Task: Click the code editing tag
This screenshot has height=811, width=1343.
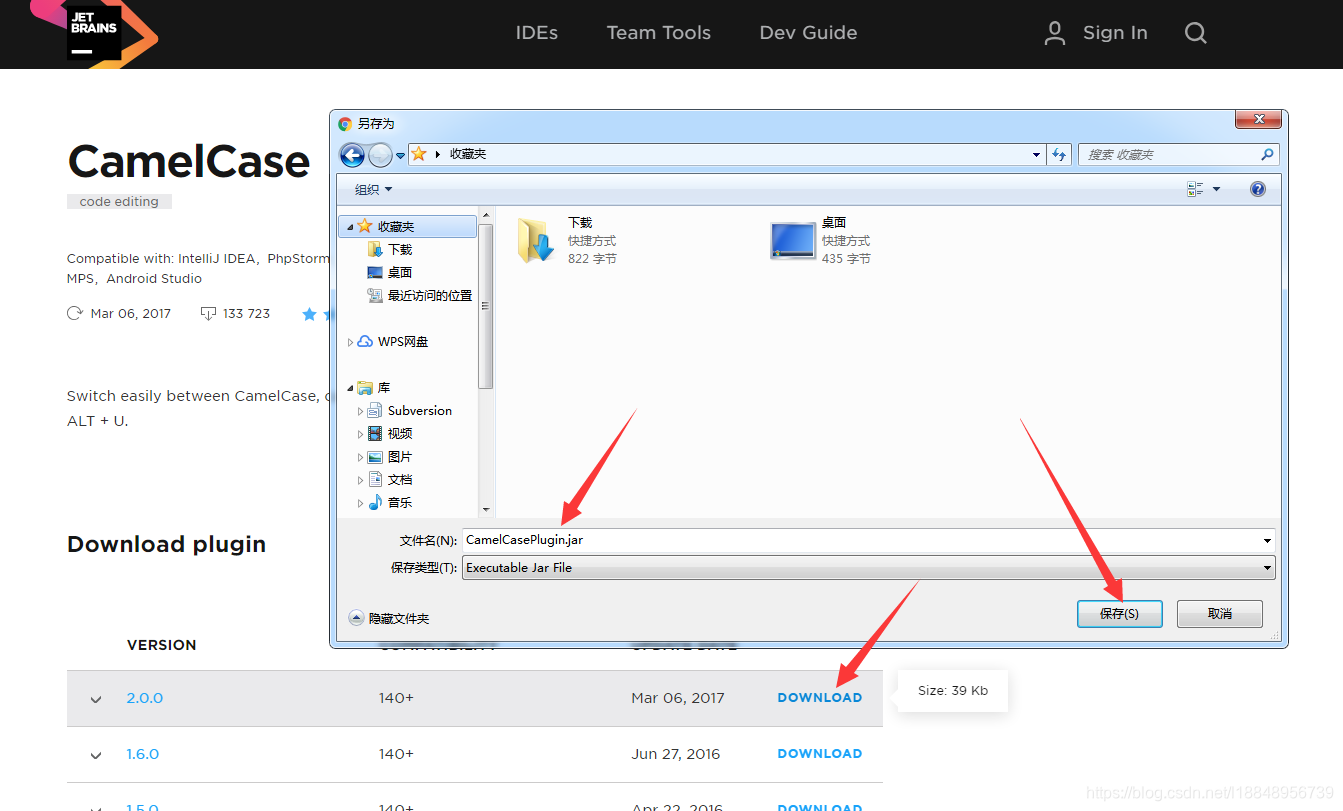Action: 119,201
